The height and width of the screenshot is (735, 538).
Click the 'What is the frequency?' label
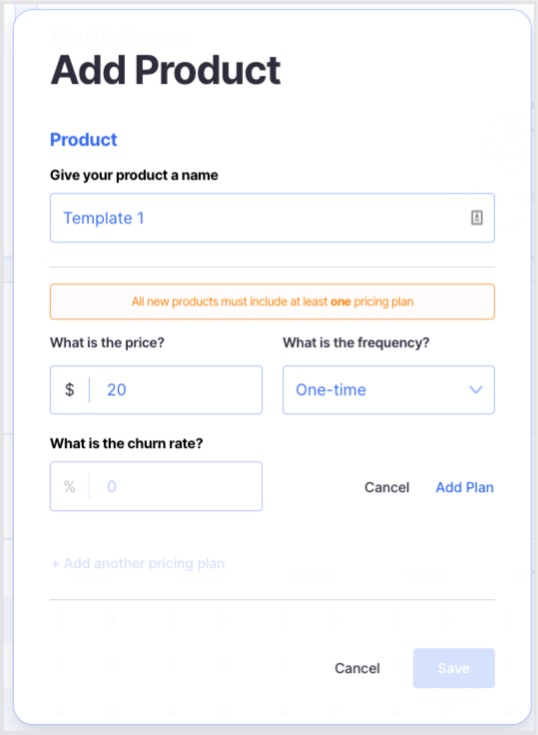(356, 343)
